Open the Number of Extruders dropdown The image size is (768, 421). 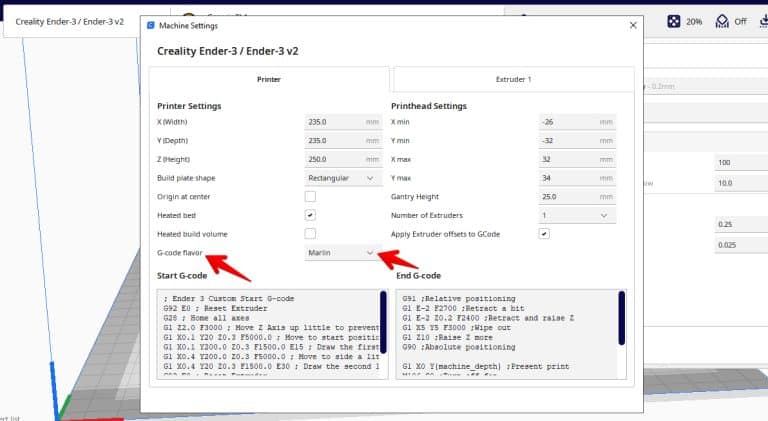(577, 215)
